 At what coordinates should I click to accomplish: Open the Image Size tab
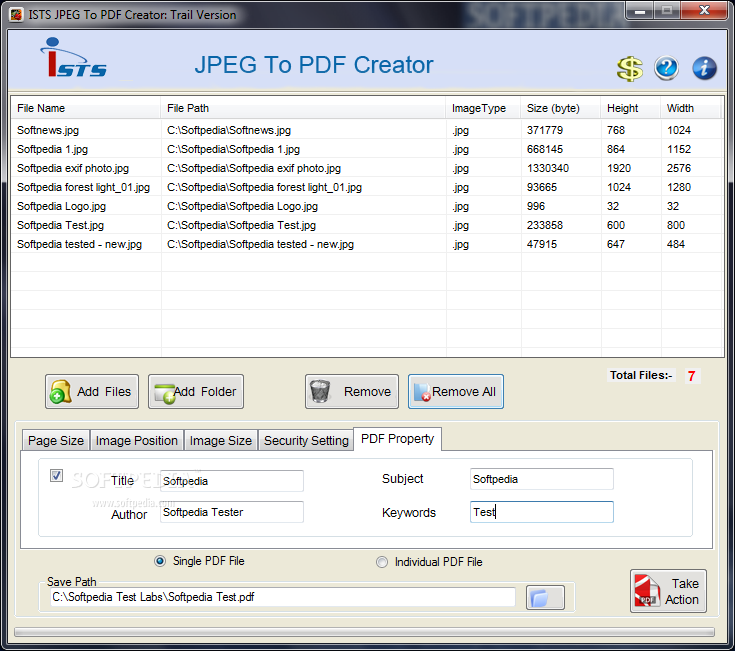click(221, 441)
